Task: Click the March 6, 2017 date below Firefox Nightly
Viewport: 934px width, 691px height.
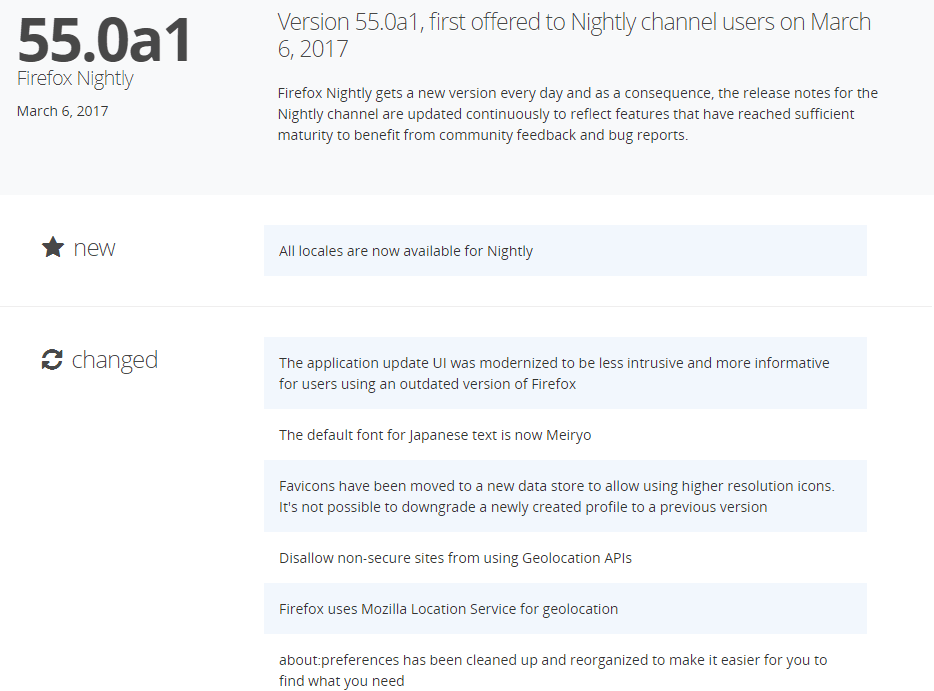Action: pyautogui.click(x=62, y=111)
